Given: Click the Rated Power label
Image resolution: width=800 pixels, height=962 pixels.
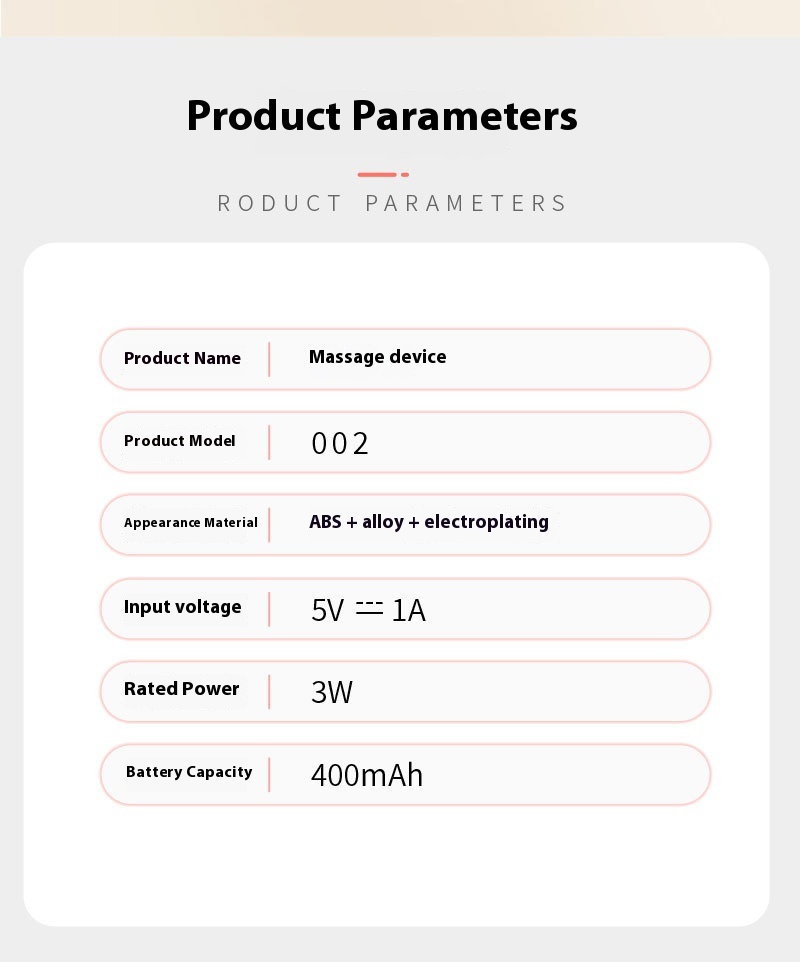Looking at the screenshot, I should (181, 689).
